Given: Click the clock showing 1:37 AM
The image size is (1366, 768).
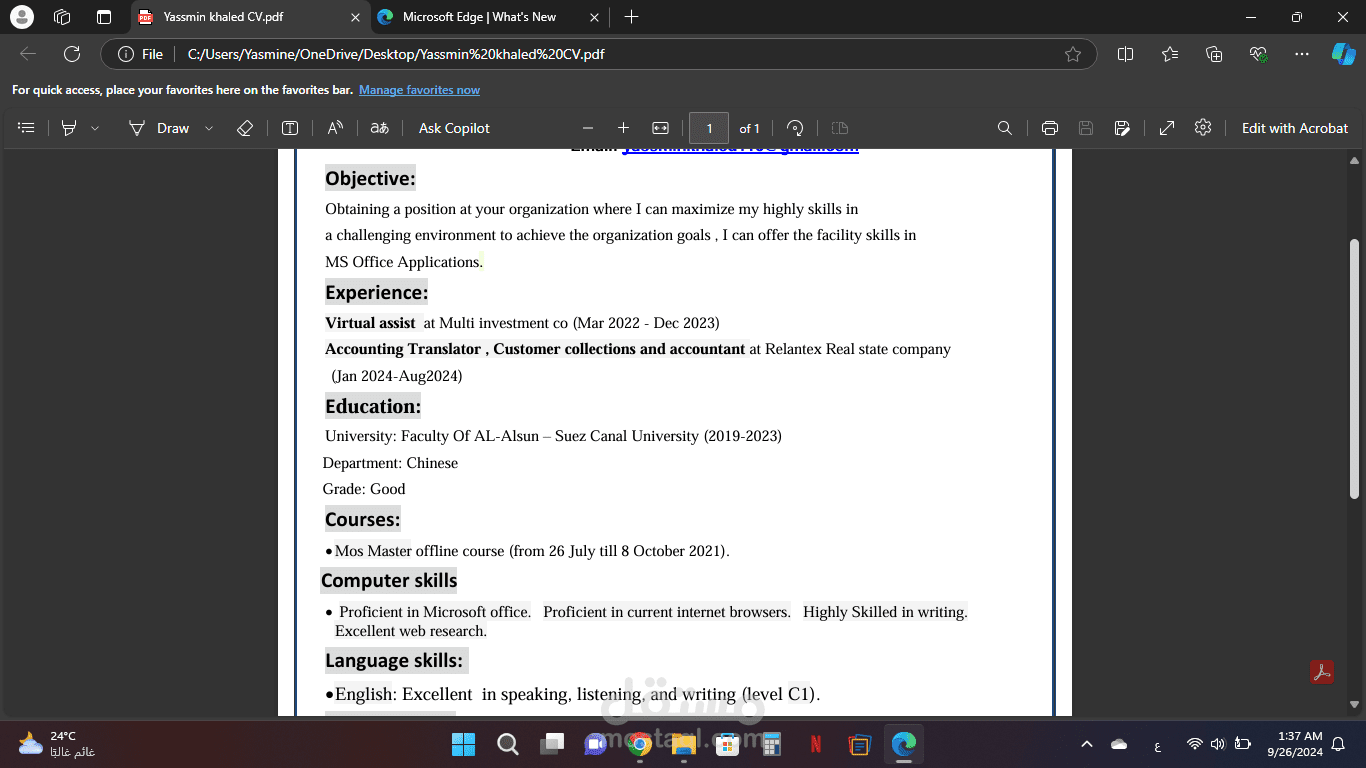Looking at the screenshot, I should pyautogui.click(x=1295, y=744).
